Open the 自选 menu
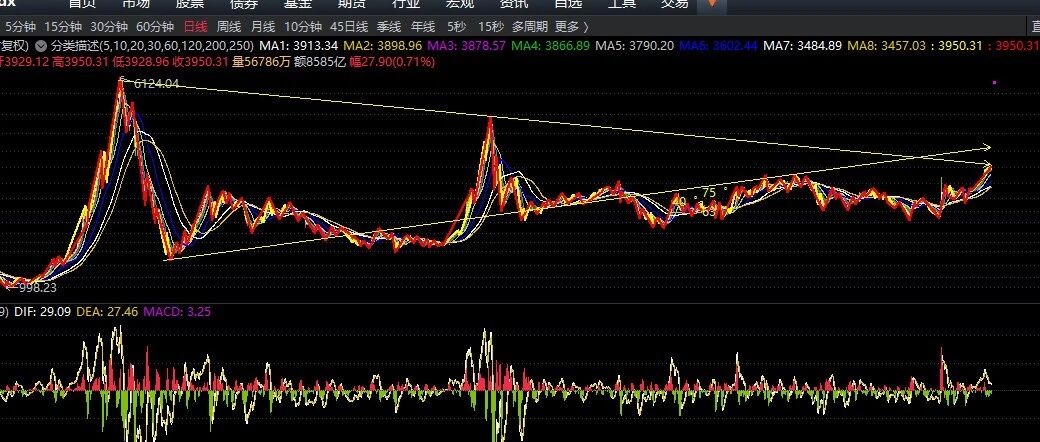The image size is (1040, 442). 568,4
